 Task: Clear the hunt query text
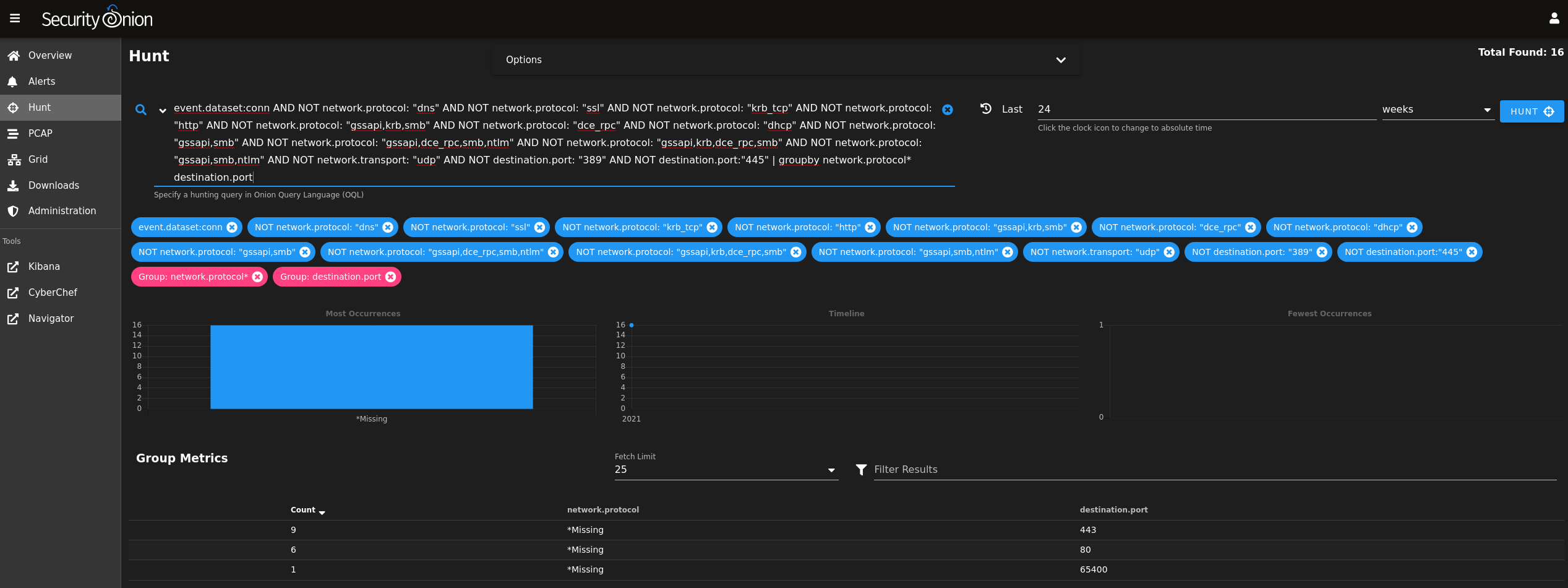tap(947, 110)
